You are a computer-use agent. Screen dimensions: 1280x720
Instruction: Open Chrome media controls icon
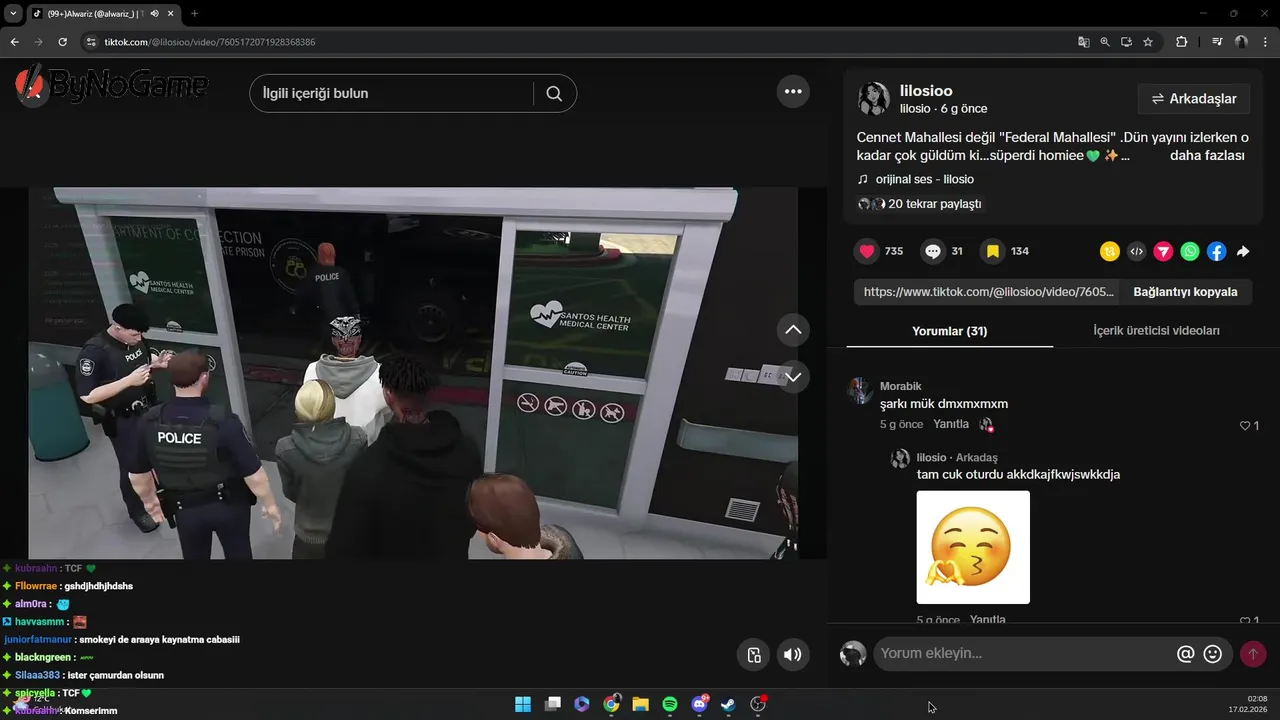tap(1217, 42)
